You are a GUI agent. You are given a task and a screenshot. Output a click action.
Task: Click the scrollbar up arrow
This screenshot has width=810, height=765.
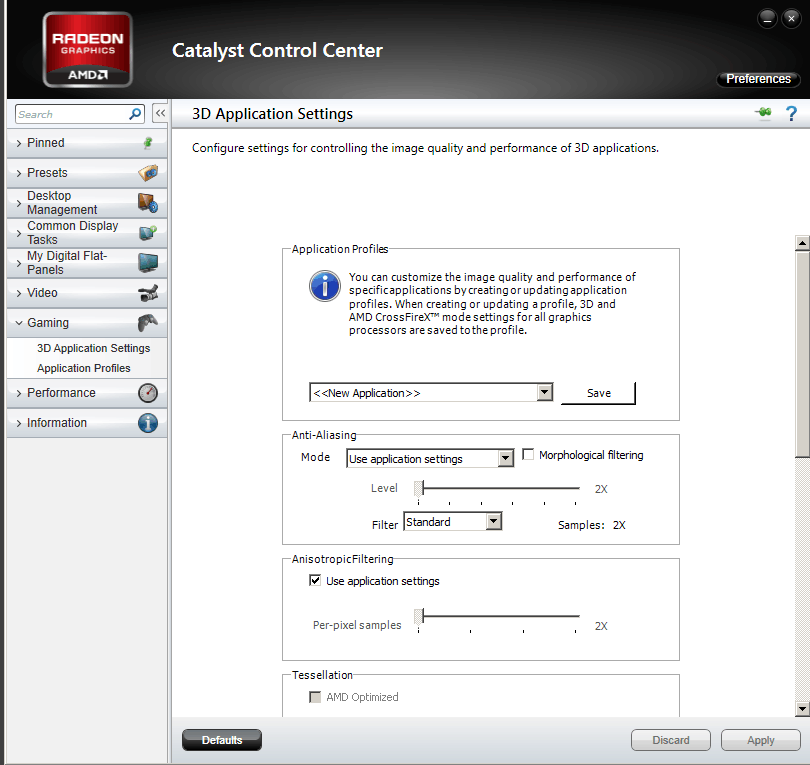pyautogui.click(x=802, y=242)
